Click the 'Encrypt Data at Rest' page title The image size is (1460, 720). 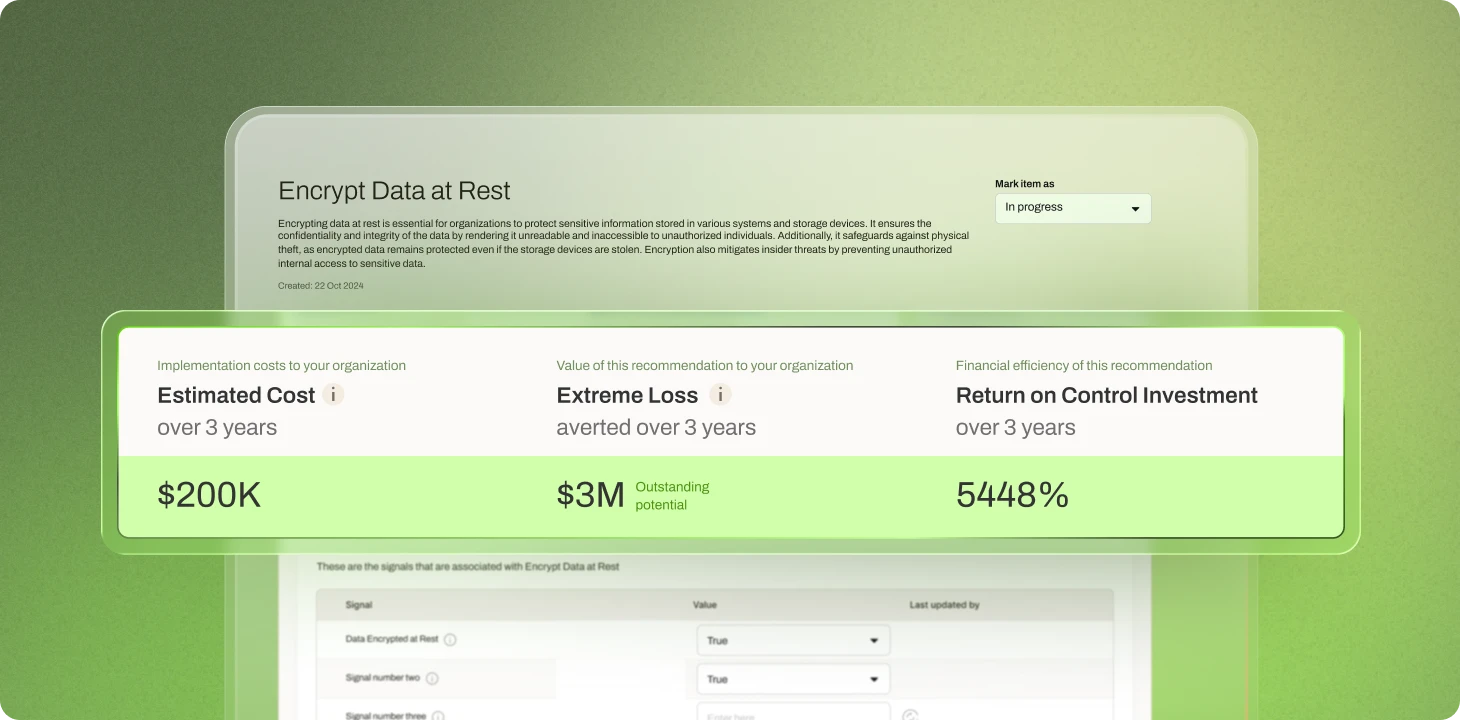394,191
